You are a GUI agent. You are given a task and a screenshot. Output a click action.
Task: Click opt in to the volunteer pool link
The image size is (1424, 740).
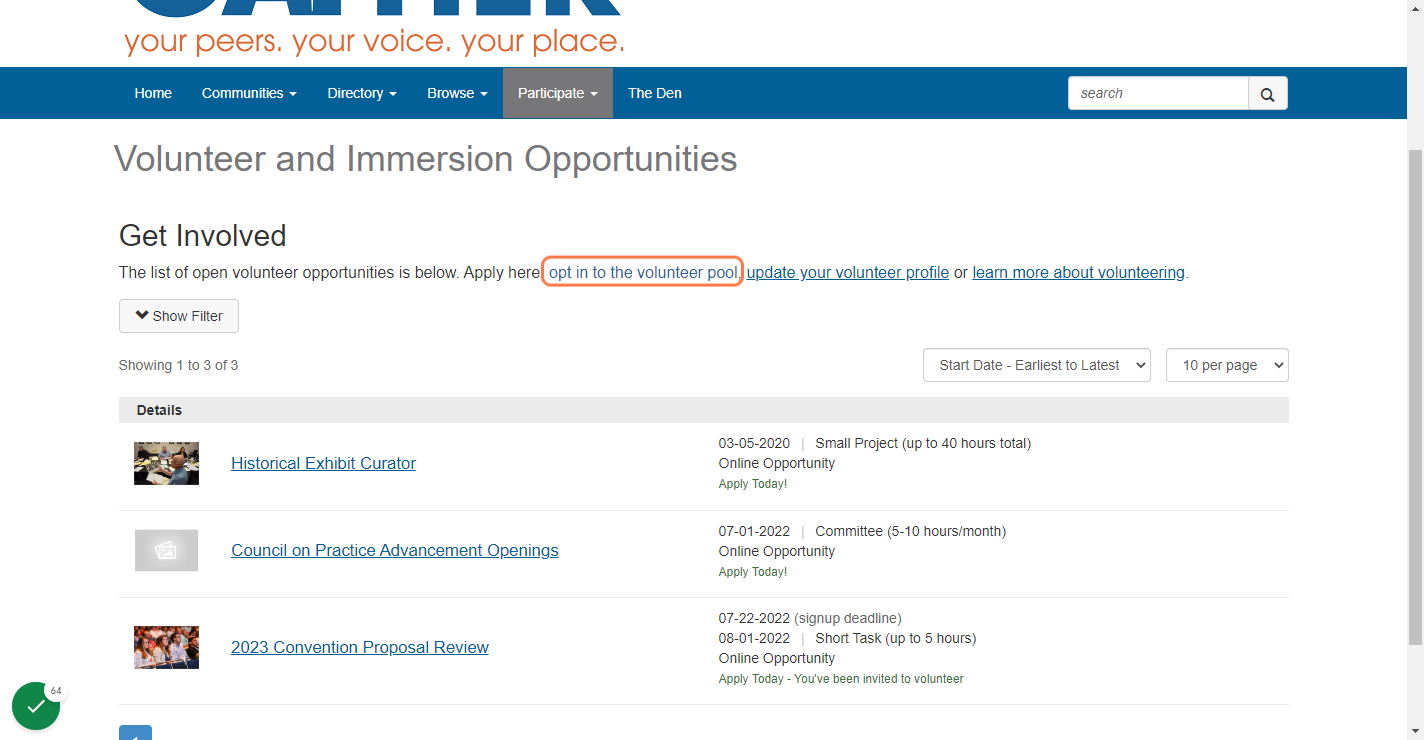643,272
